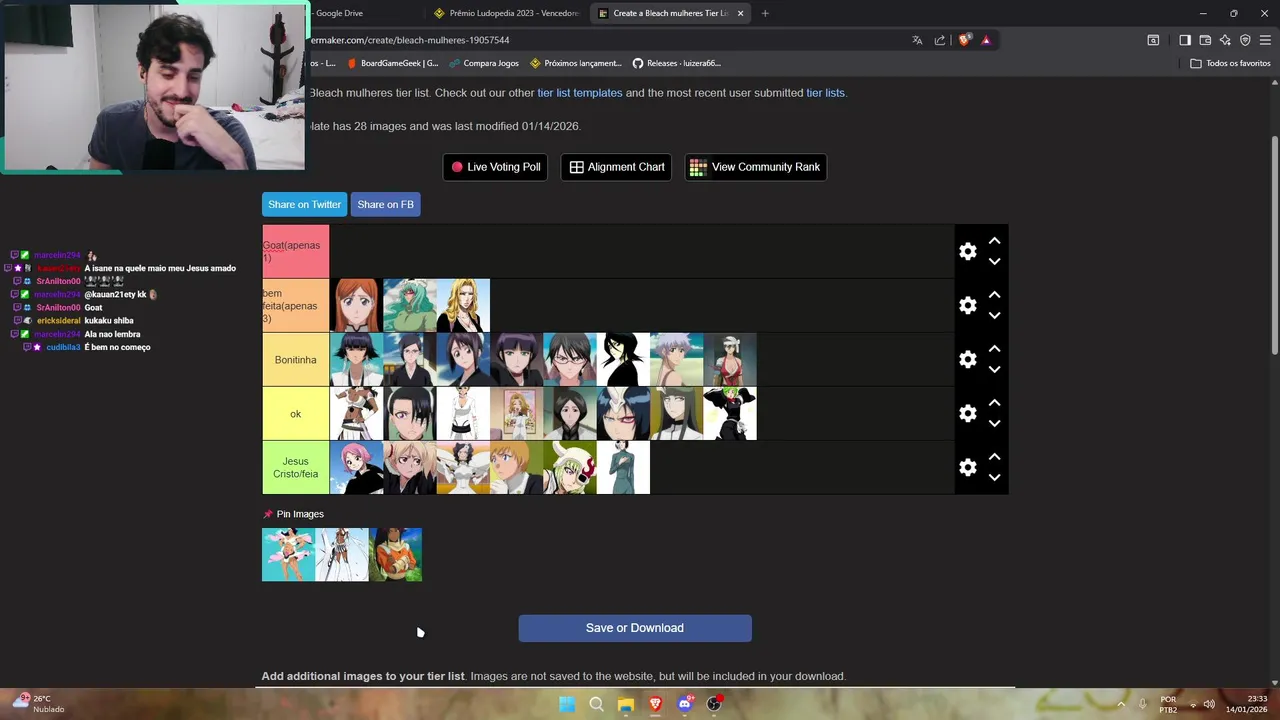The width and height of the screenshot is (1280, 720).
Task: Open the browser hamburger menu
Action: pyautogui.click(x=1265, y=40)
